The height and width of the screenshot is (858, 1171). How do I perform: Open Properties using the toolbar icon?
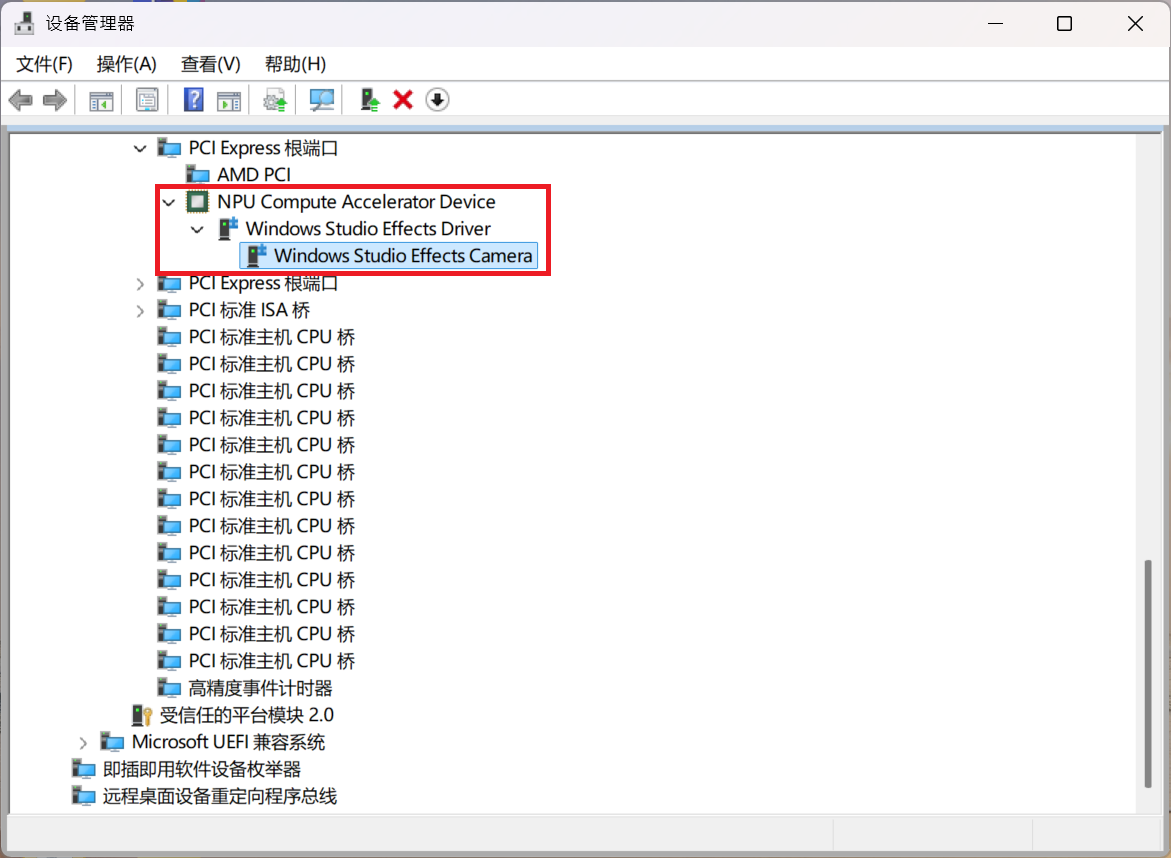[147, 100]
